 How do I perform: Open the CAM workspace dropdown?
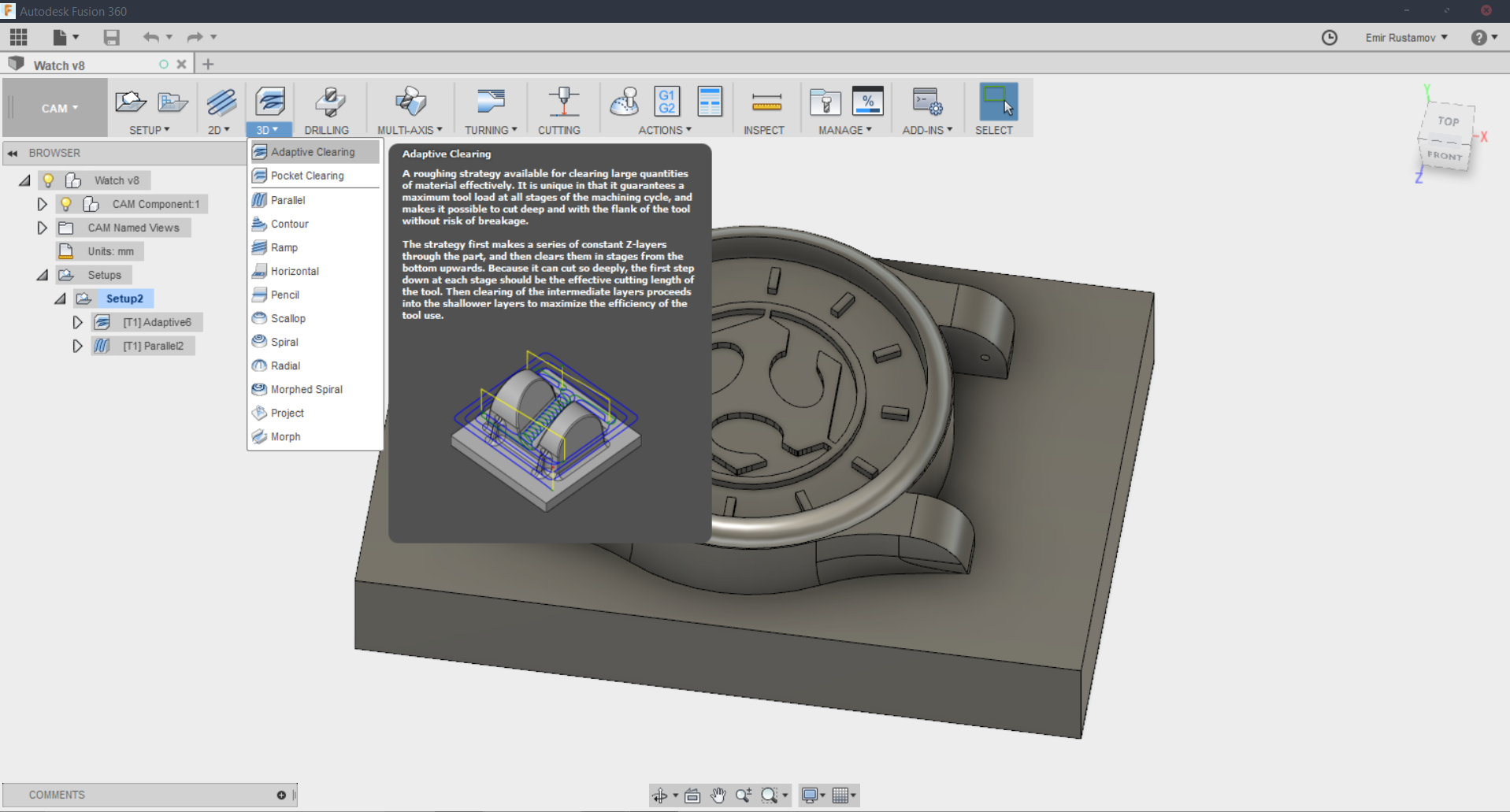tap(60, 108)
